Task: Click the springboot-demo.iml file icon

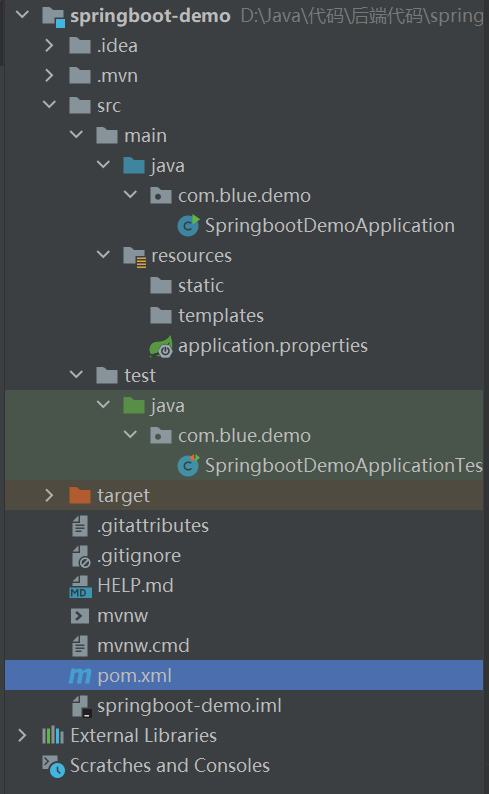Action: 81,706
